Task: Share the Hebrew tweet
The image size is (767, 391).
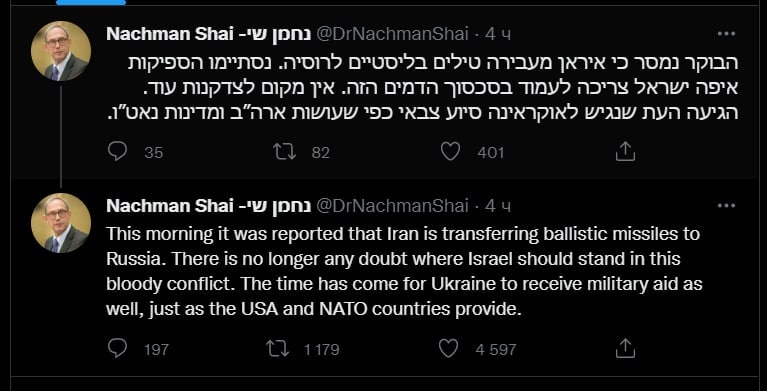Action: (x=625, y=152)
